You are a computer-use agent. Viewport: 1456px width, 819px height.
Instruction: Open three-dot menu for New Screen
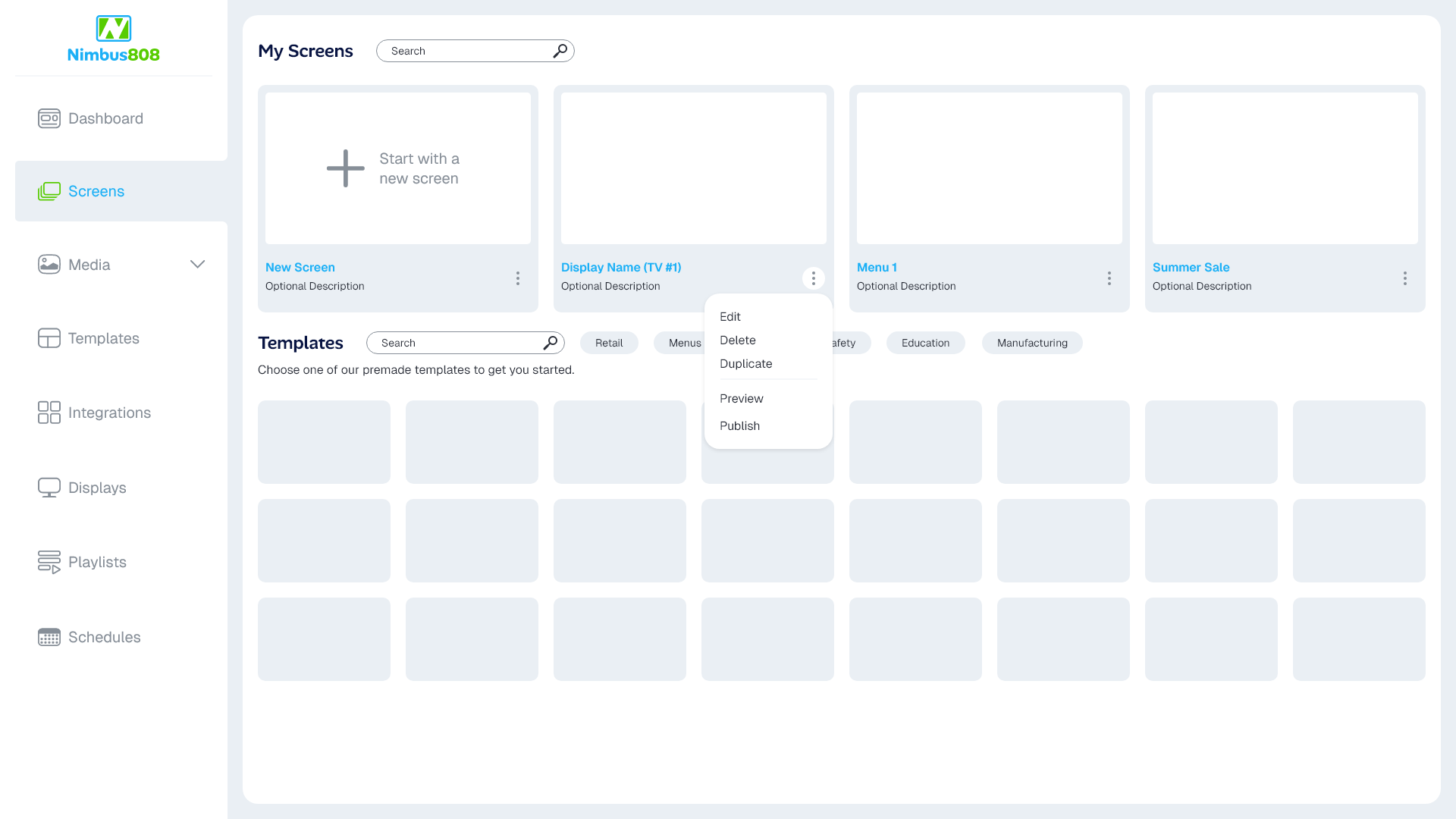tap(518, 278)
